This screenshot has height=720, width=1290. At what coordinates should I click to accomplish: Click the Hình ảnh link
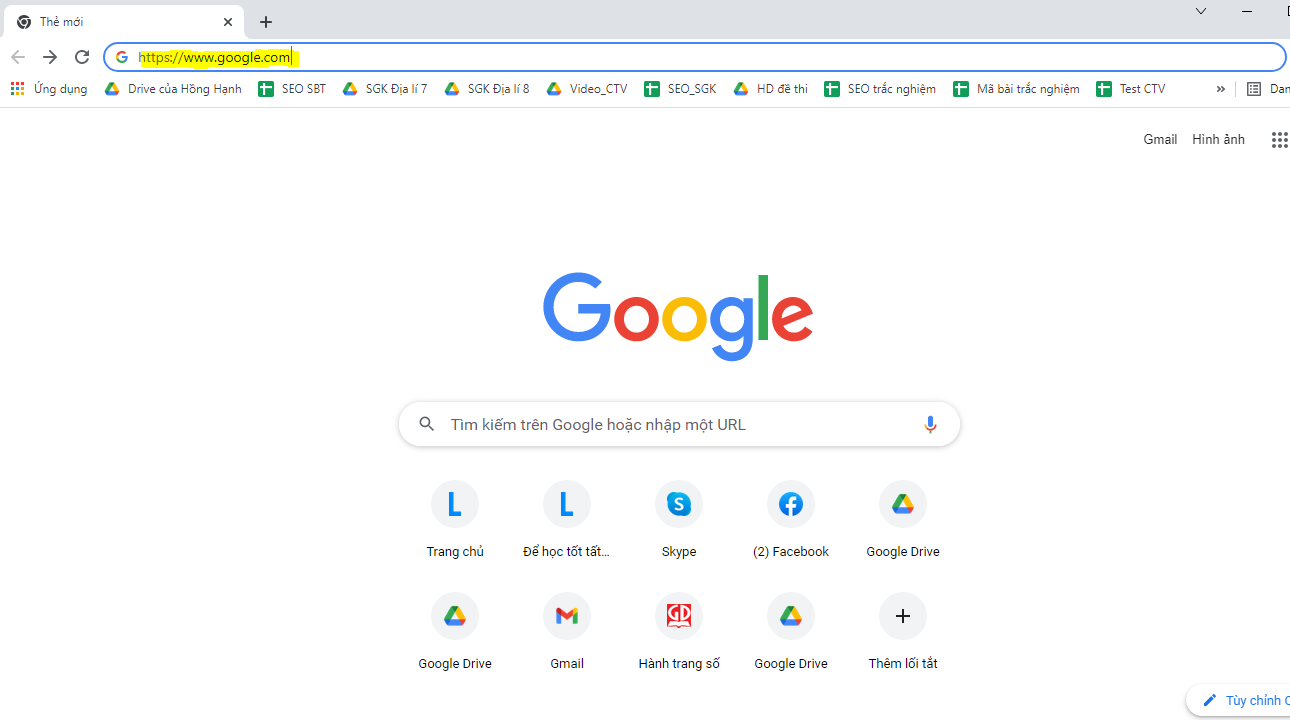[x=1218, y=140]
